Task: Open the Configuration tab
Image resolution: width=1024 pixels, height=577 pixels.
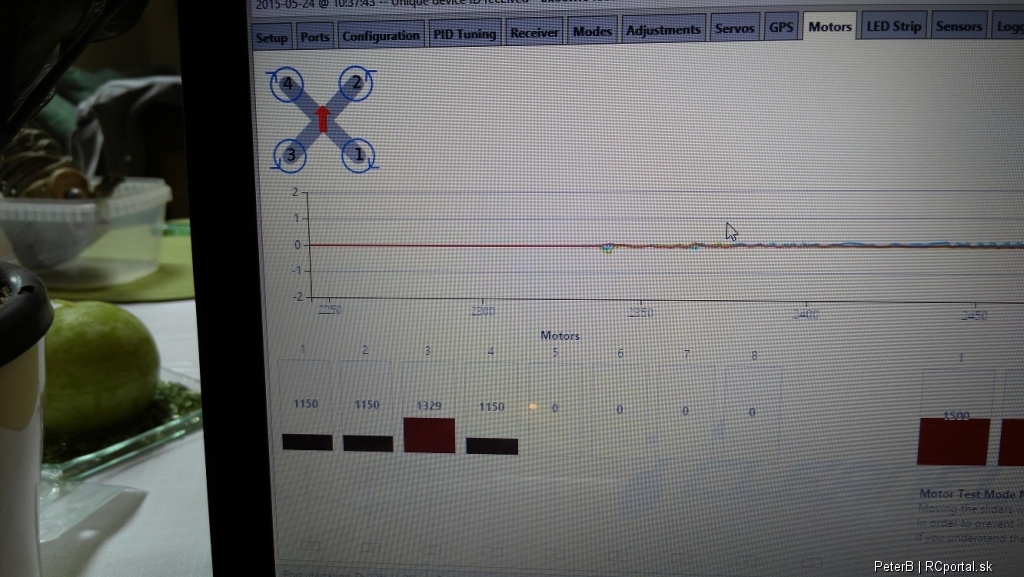Action: 381,35
